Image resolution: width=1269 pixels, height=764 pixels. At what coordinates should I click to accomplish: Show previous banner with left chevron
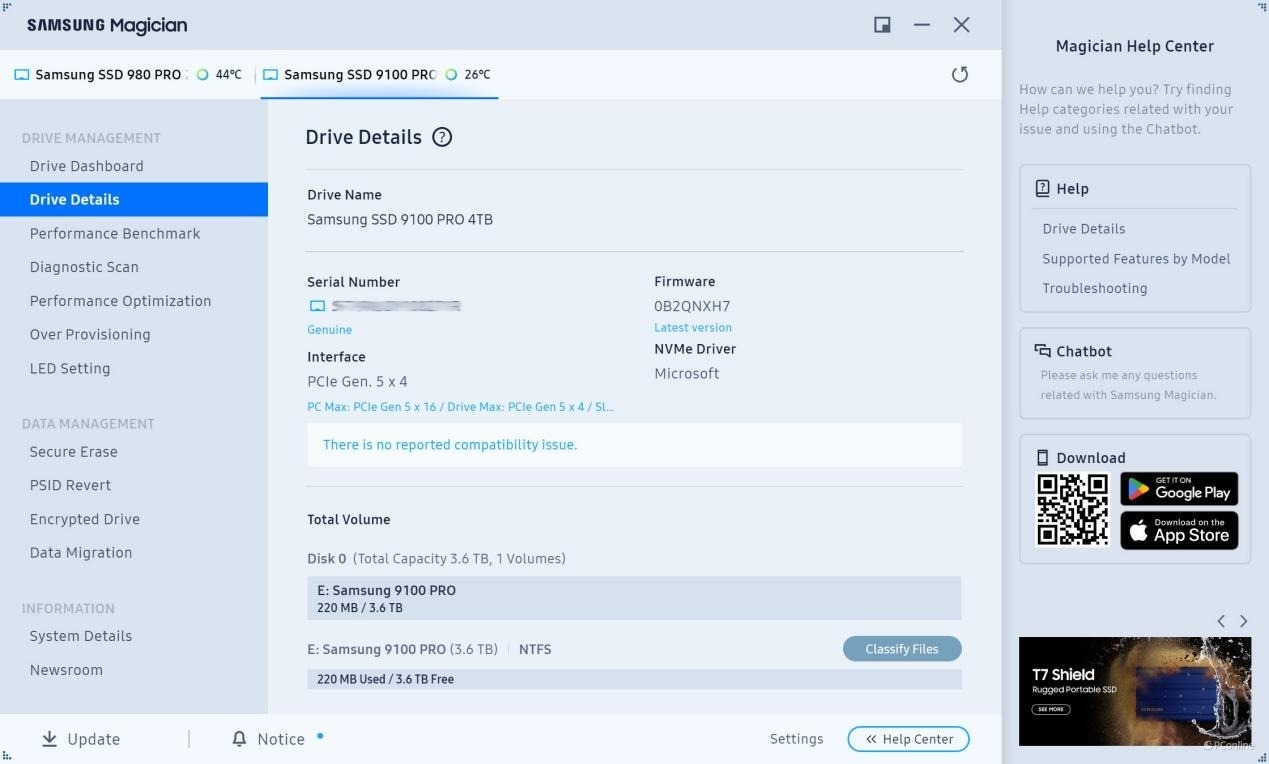tap(1221, 621)
